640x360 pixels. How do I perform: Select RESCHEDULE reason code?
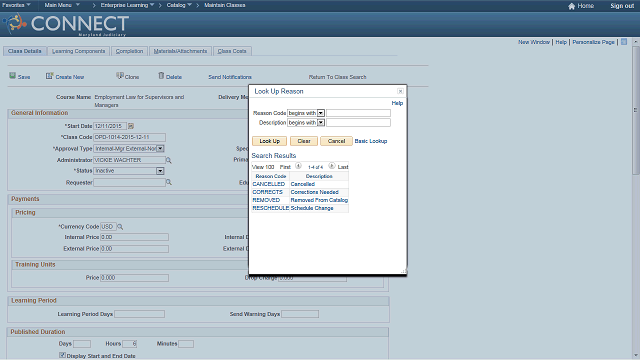click(271, 208)
